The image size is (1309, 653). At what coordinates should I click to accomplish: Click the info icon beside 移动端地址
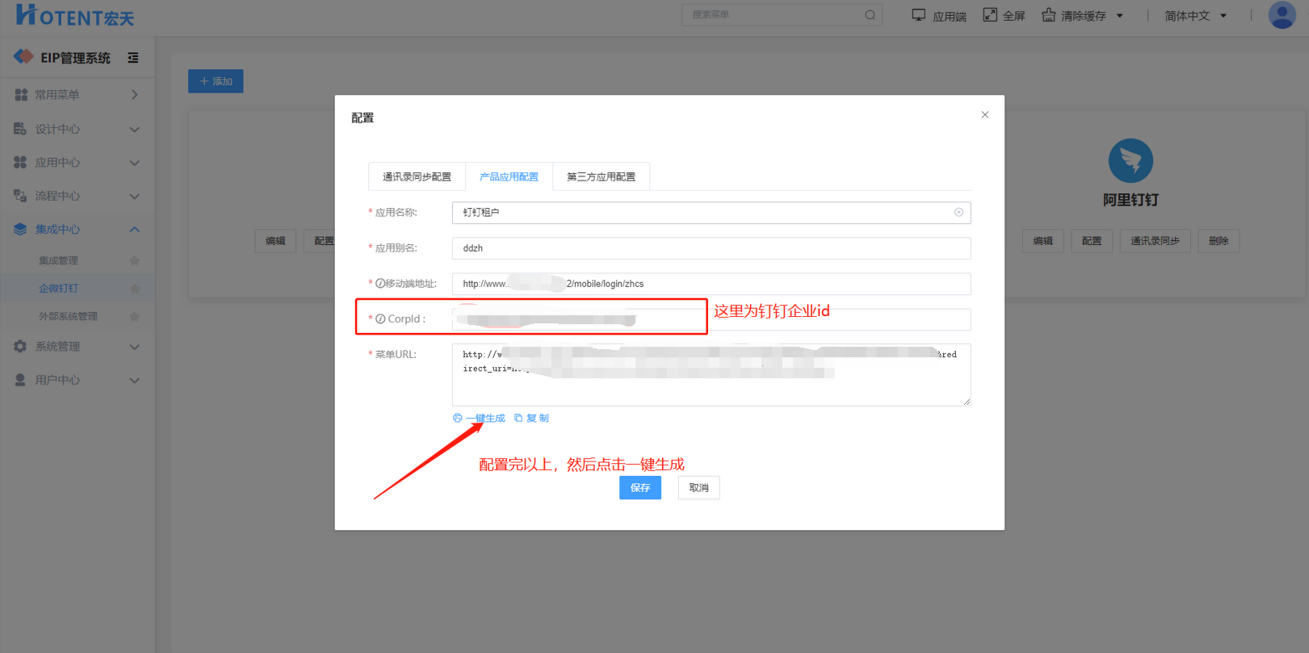[x=380, y=284]
